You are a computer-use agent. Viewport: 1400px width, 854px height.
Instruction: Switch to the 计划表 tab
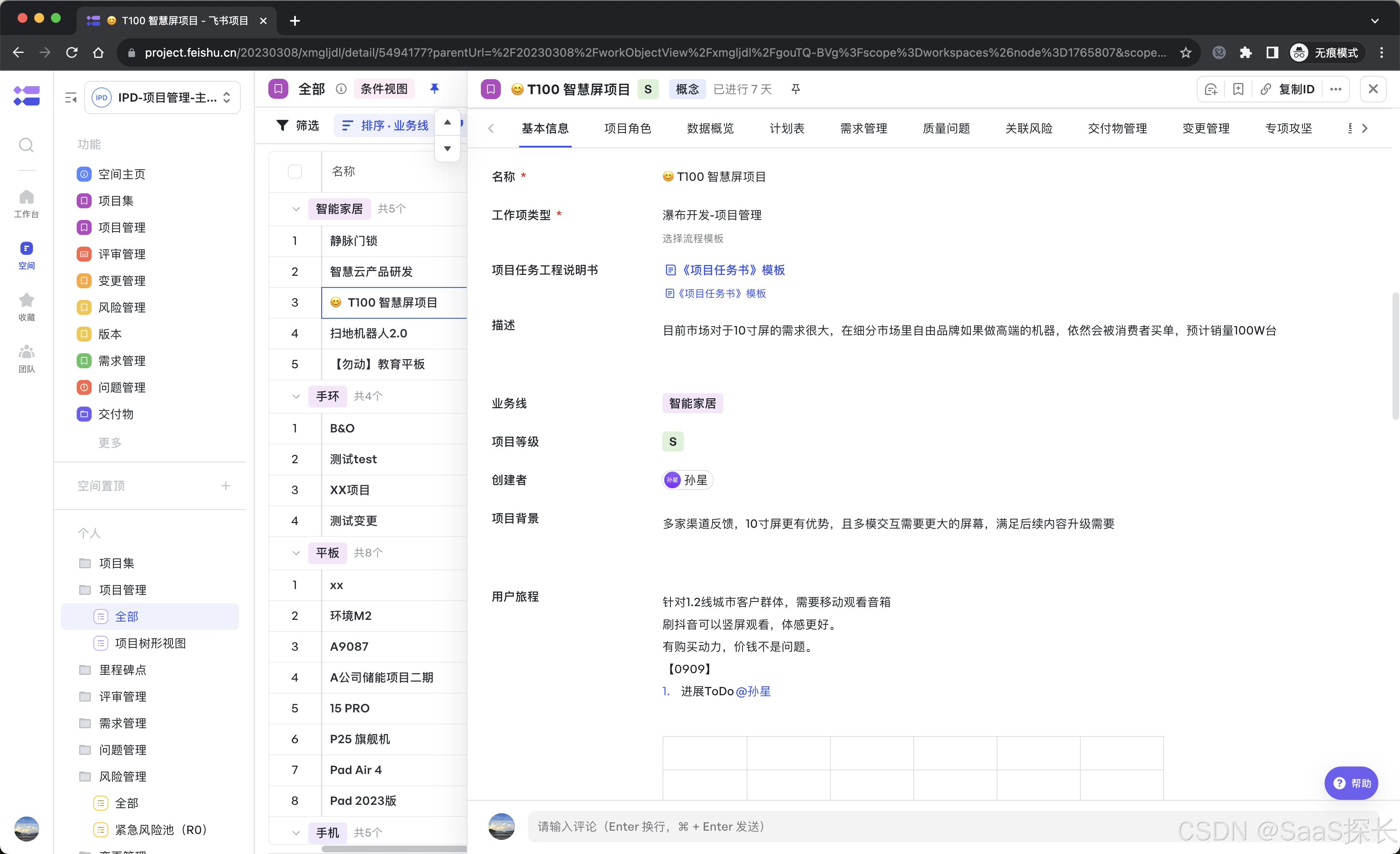[786, 128]
